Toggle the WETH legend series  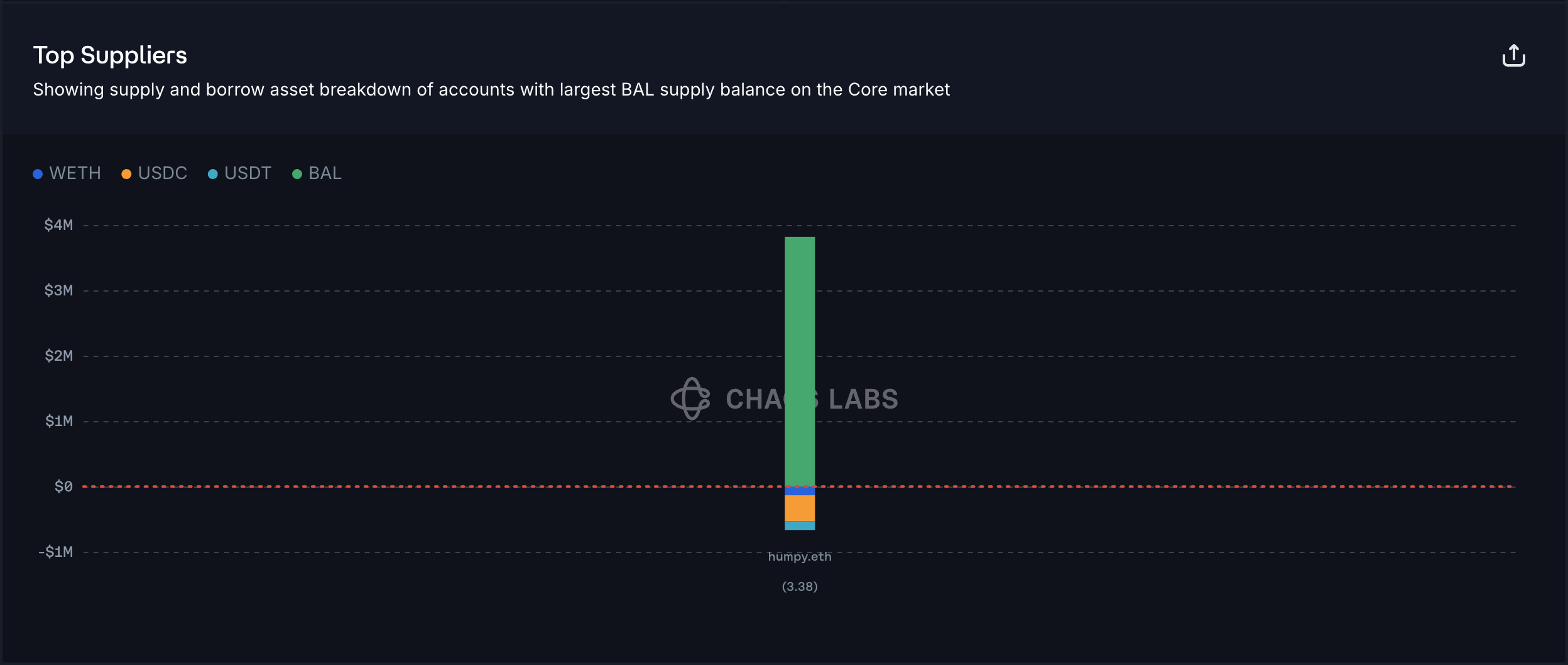point(67,173)
